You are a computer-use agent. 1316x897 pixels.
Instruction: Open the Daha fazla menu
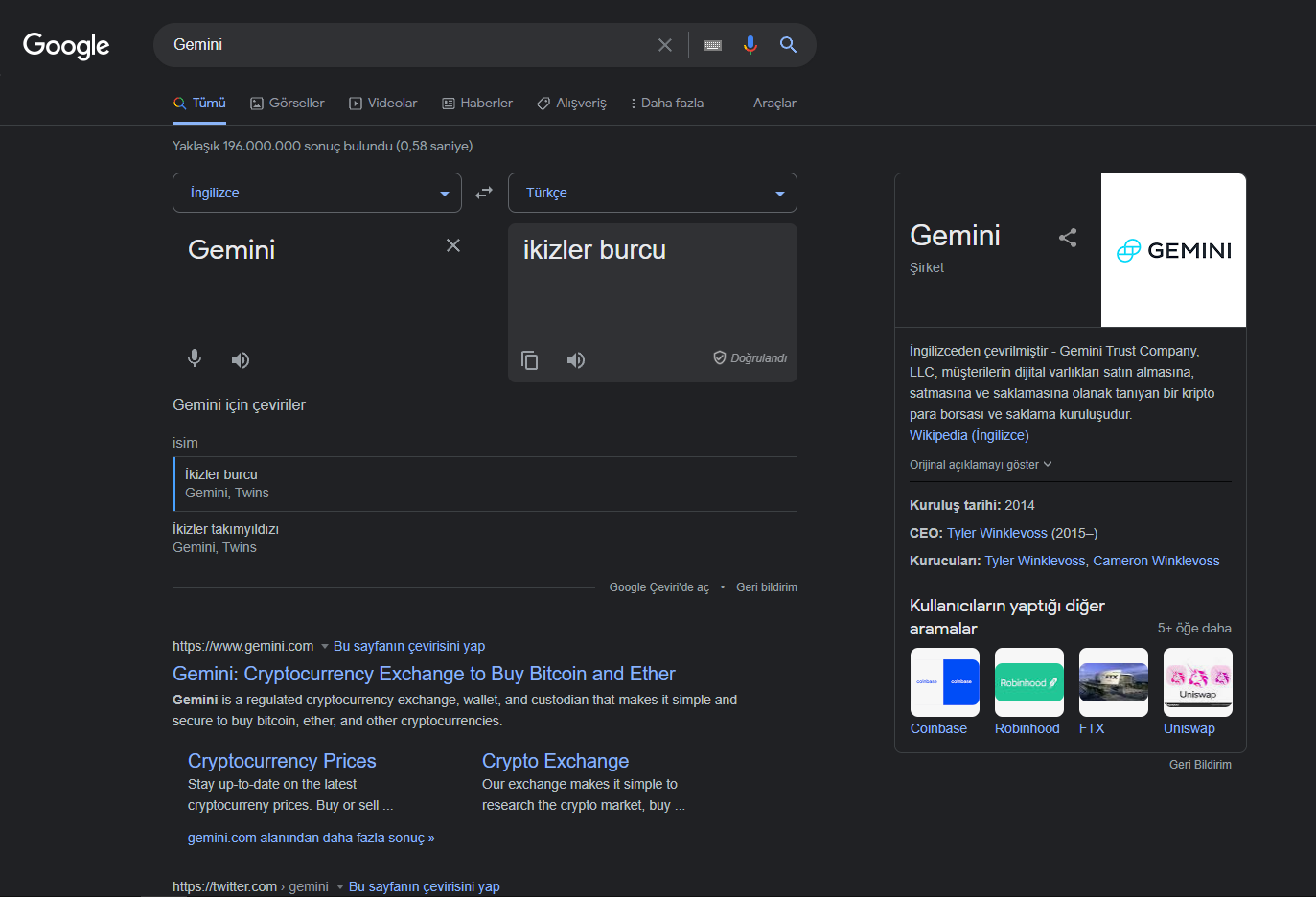[667, 103]
